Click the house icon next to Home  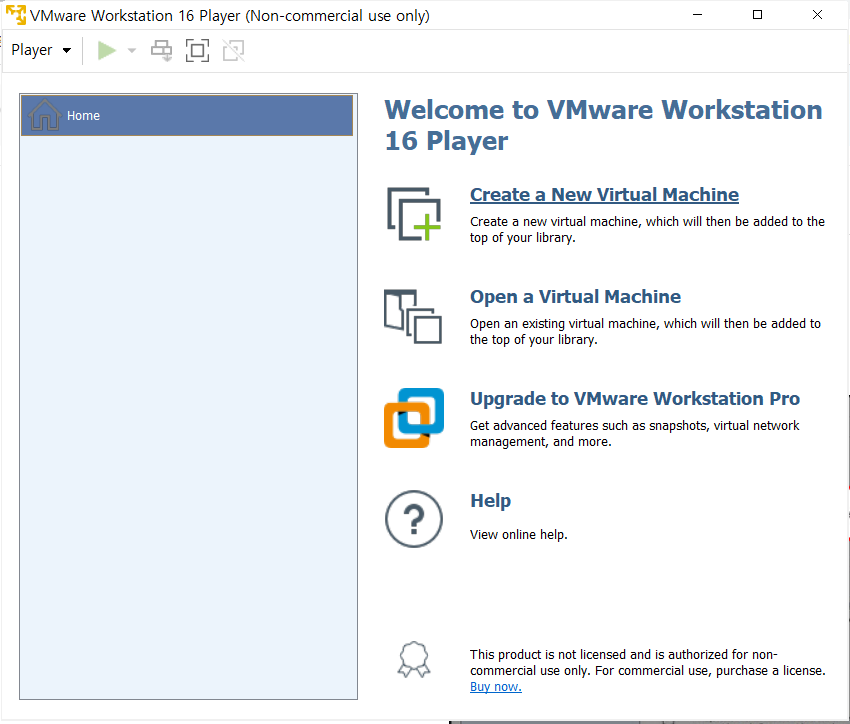pyautogui.click(x=44, y=115)
